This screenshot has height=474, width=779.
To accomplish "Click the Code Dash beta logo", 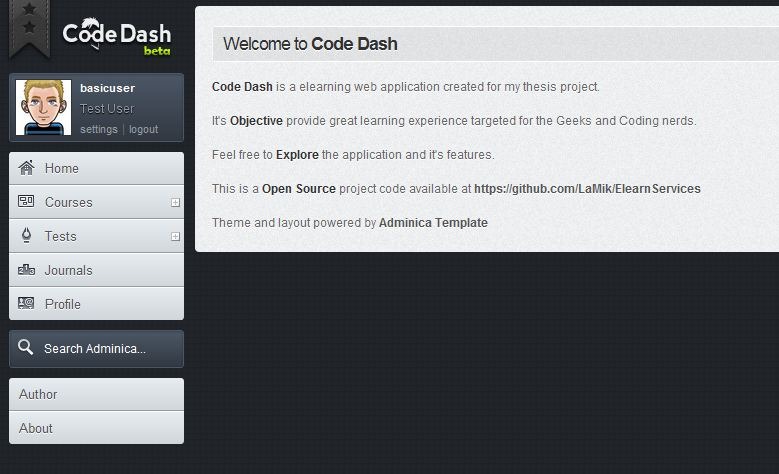I will click(116, 36).
